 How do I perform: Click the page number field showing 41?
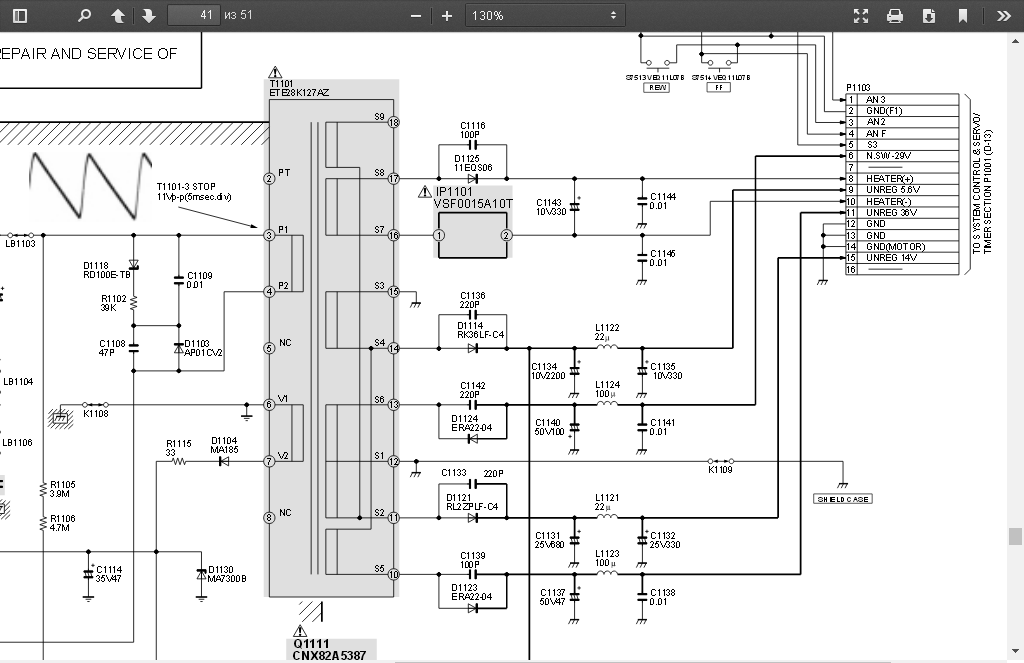pyautogui.click(x=194, y=16)
